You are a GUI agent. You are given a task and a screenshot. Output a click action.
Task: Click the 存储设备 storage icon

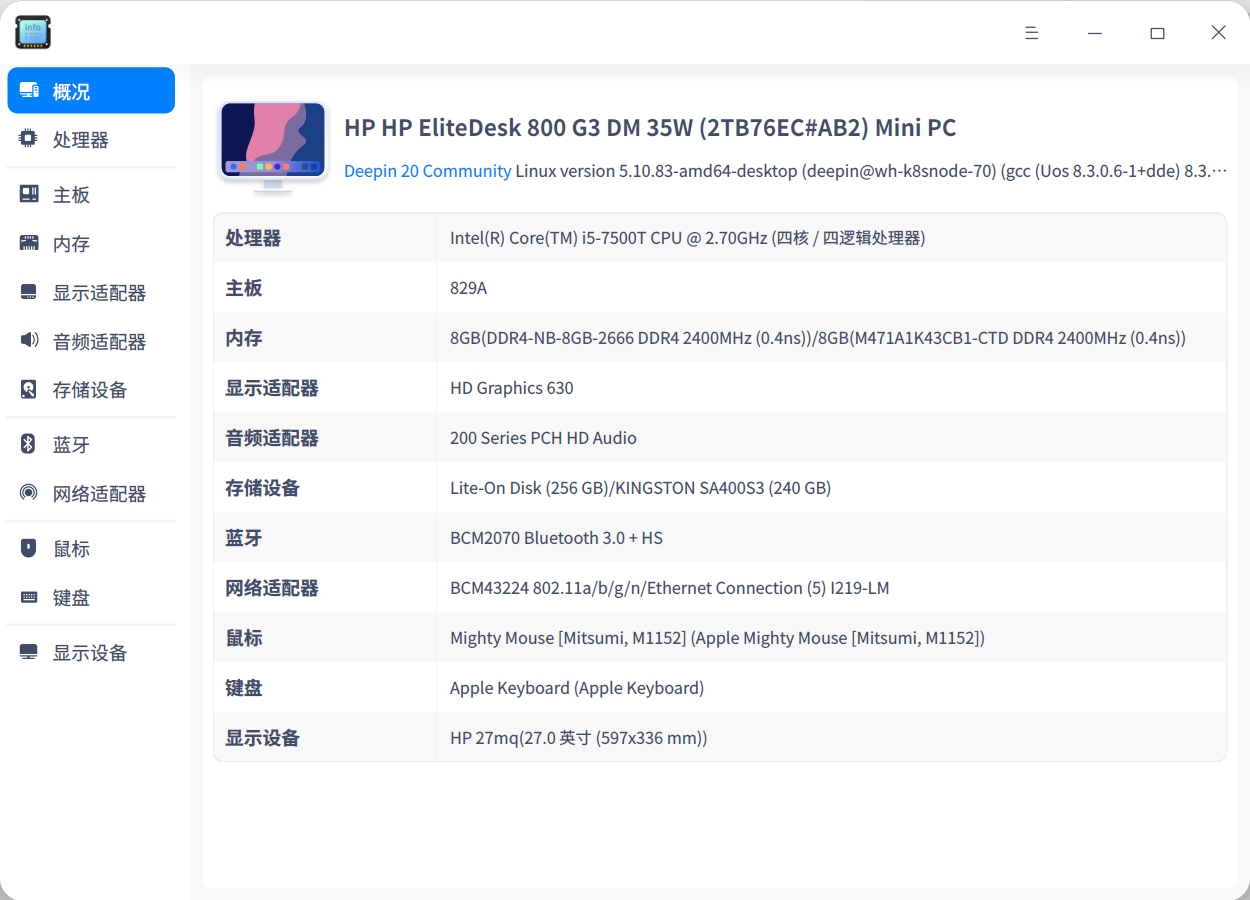[x=28, y=390]
